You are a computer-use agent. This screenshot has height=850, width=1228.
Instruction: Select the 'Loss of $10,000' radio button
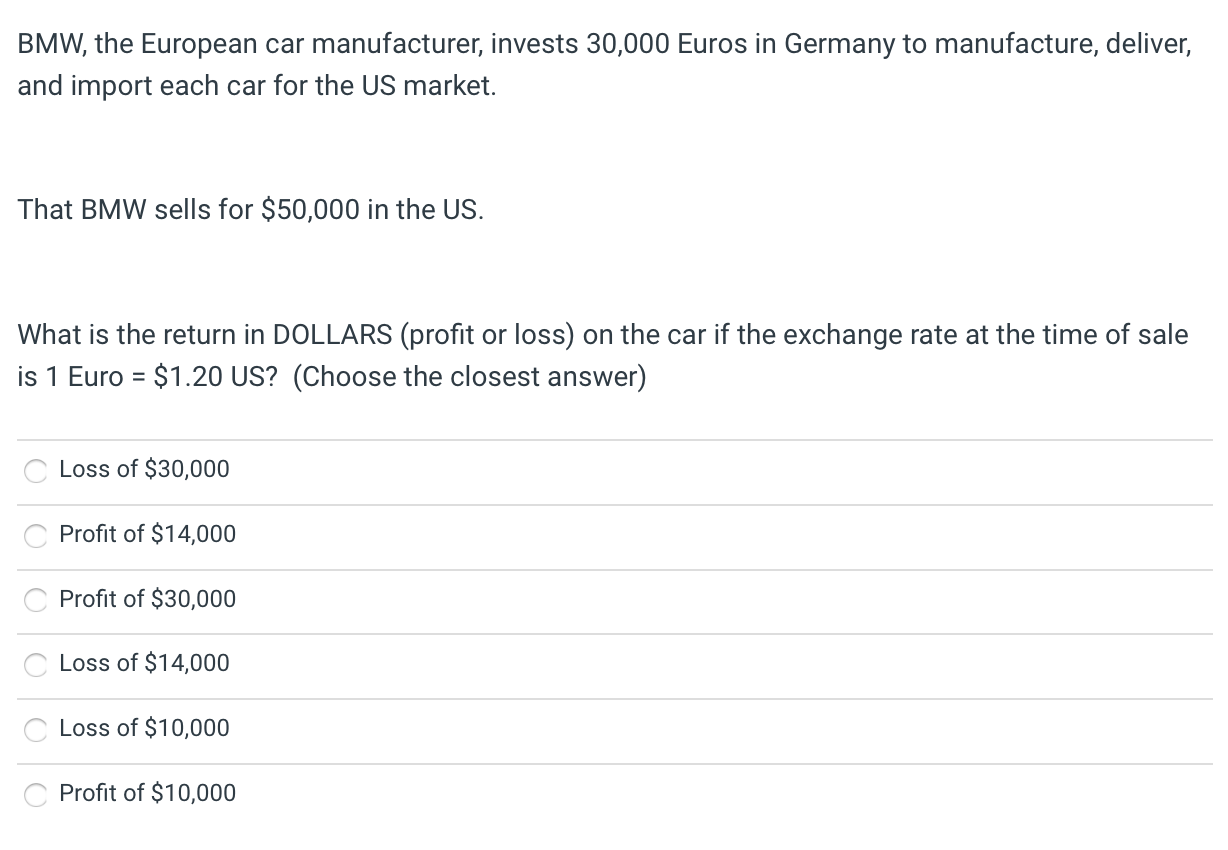[x=36, y=729]
